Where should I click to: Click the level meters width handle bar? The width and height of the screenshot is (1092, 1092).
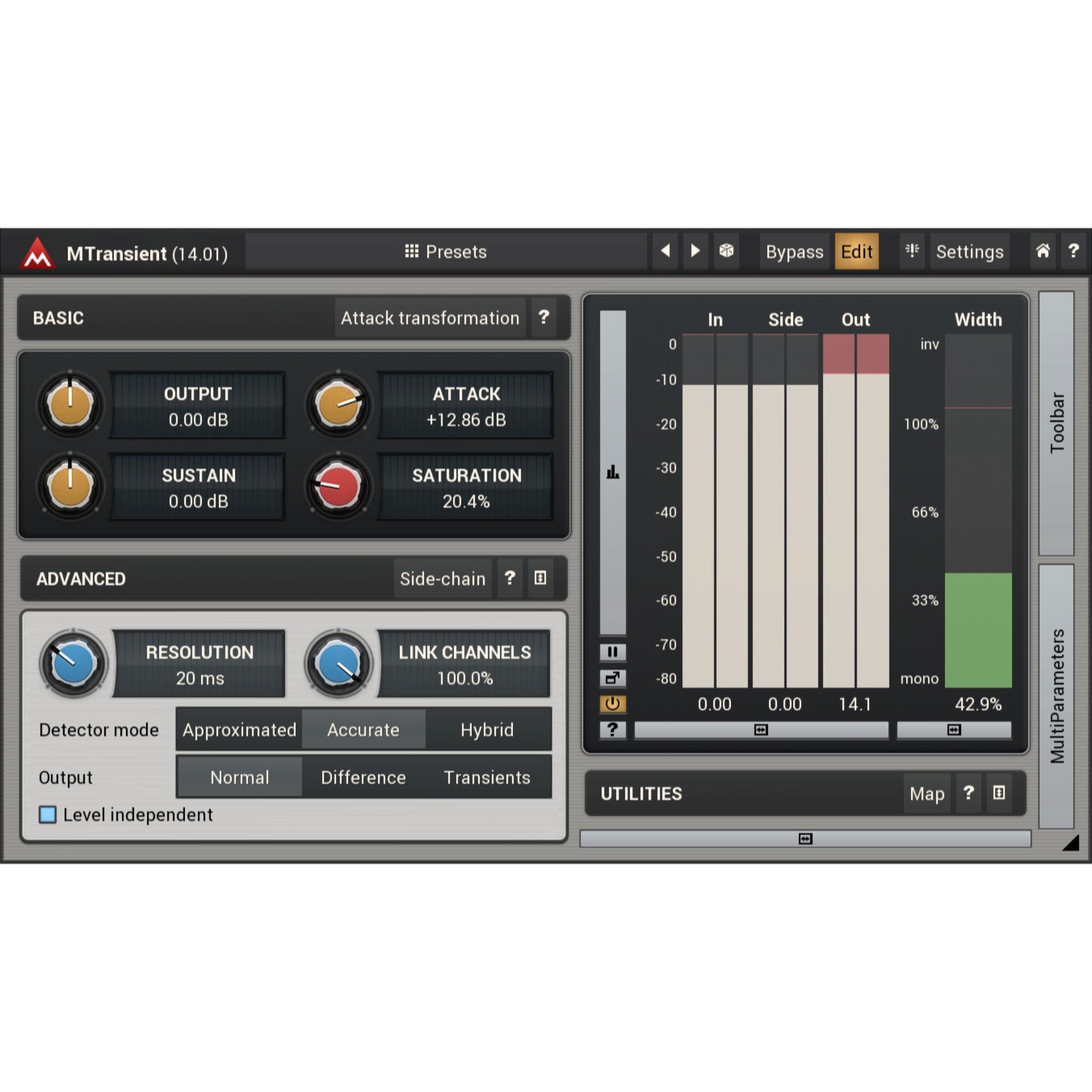(x=761, y=729)
